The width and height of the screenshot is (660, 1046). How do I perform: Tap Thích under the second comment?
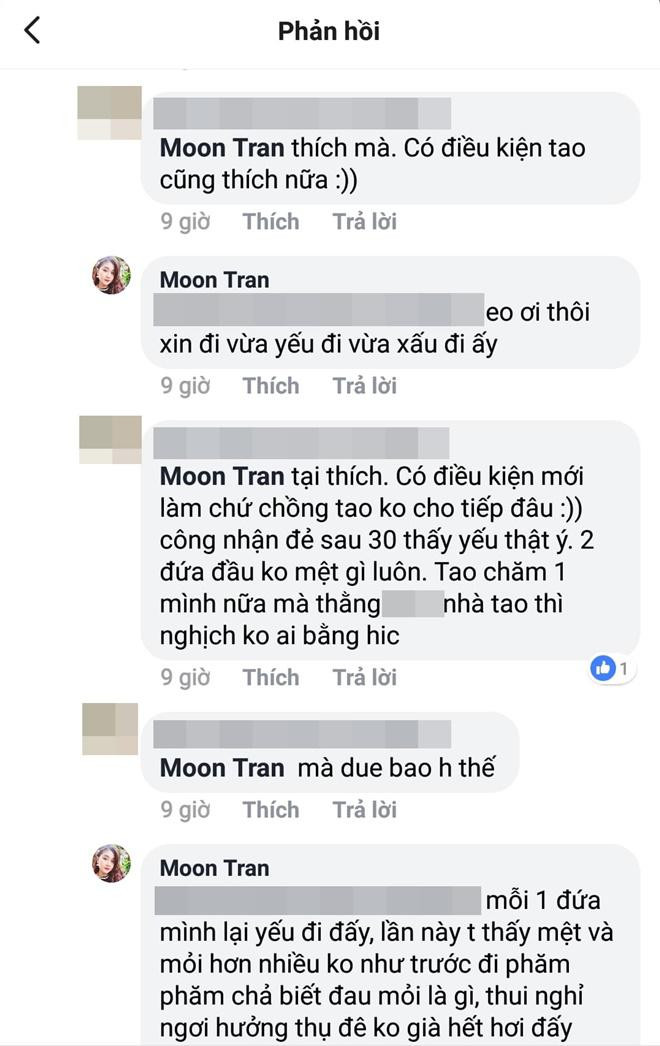click(270, 385)
